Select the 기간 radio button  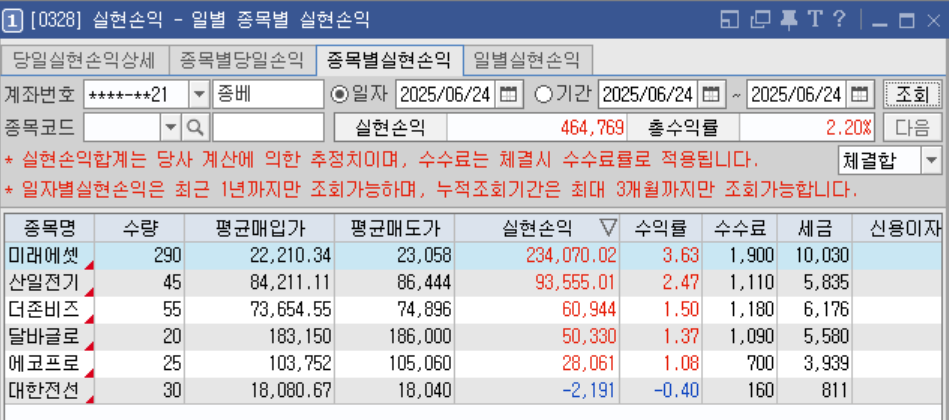[544, 95]
